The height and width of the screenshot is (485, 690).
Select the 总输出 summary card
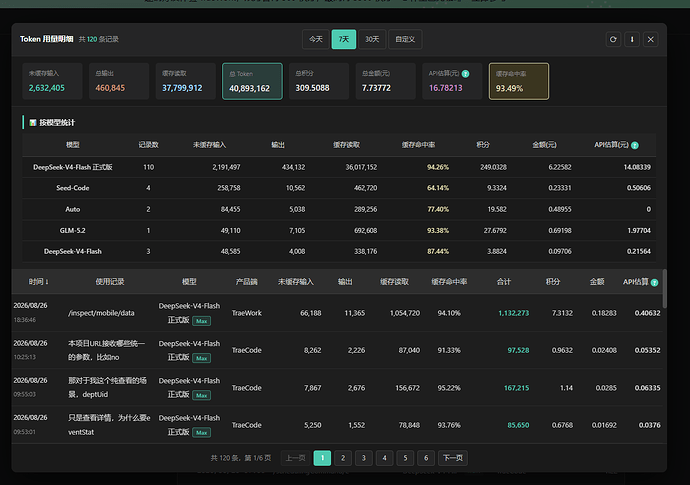119,81
